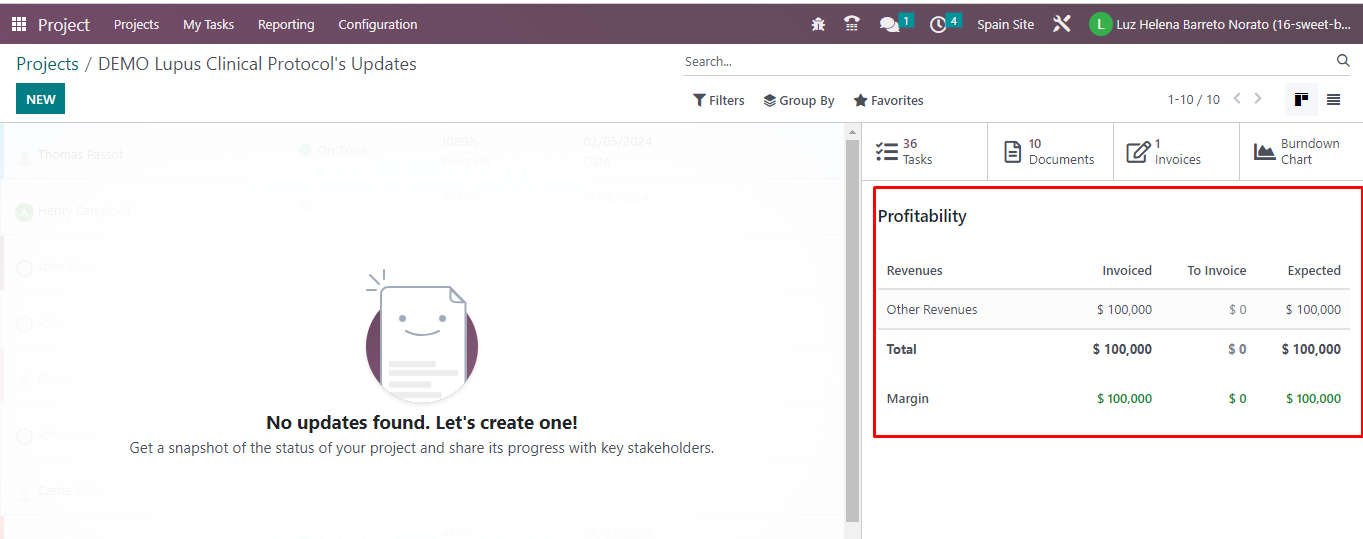Click the updates list vertical scrollbar
The height and width of the screenshot is (539, 1363).
852,330
